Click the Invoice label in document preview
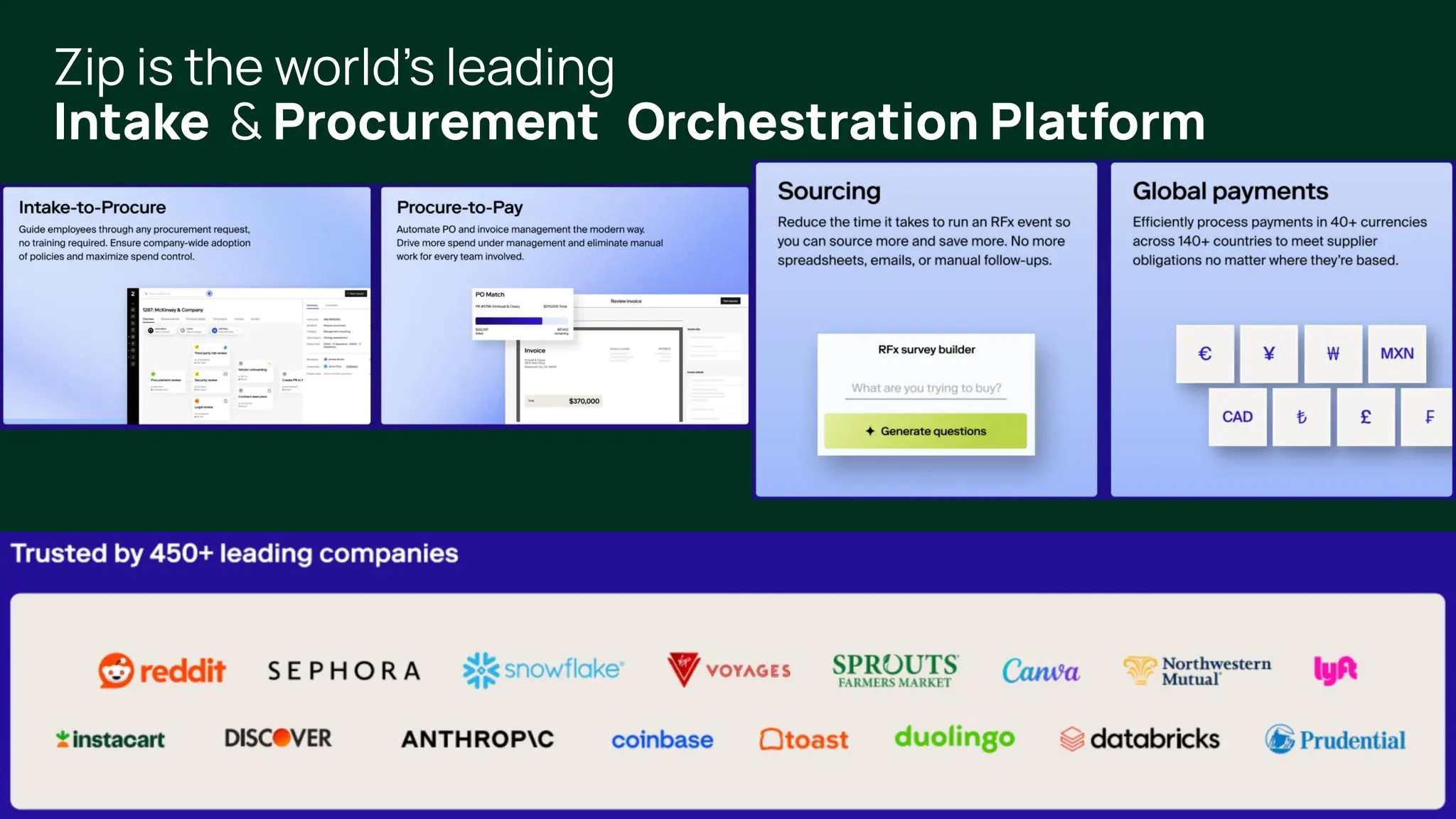1456x819 pixels. tap(535, 350)
